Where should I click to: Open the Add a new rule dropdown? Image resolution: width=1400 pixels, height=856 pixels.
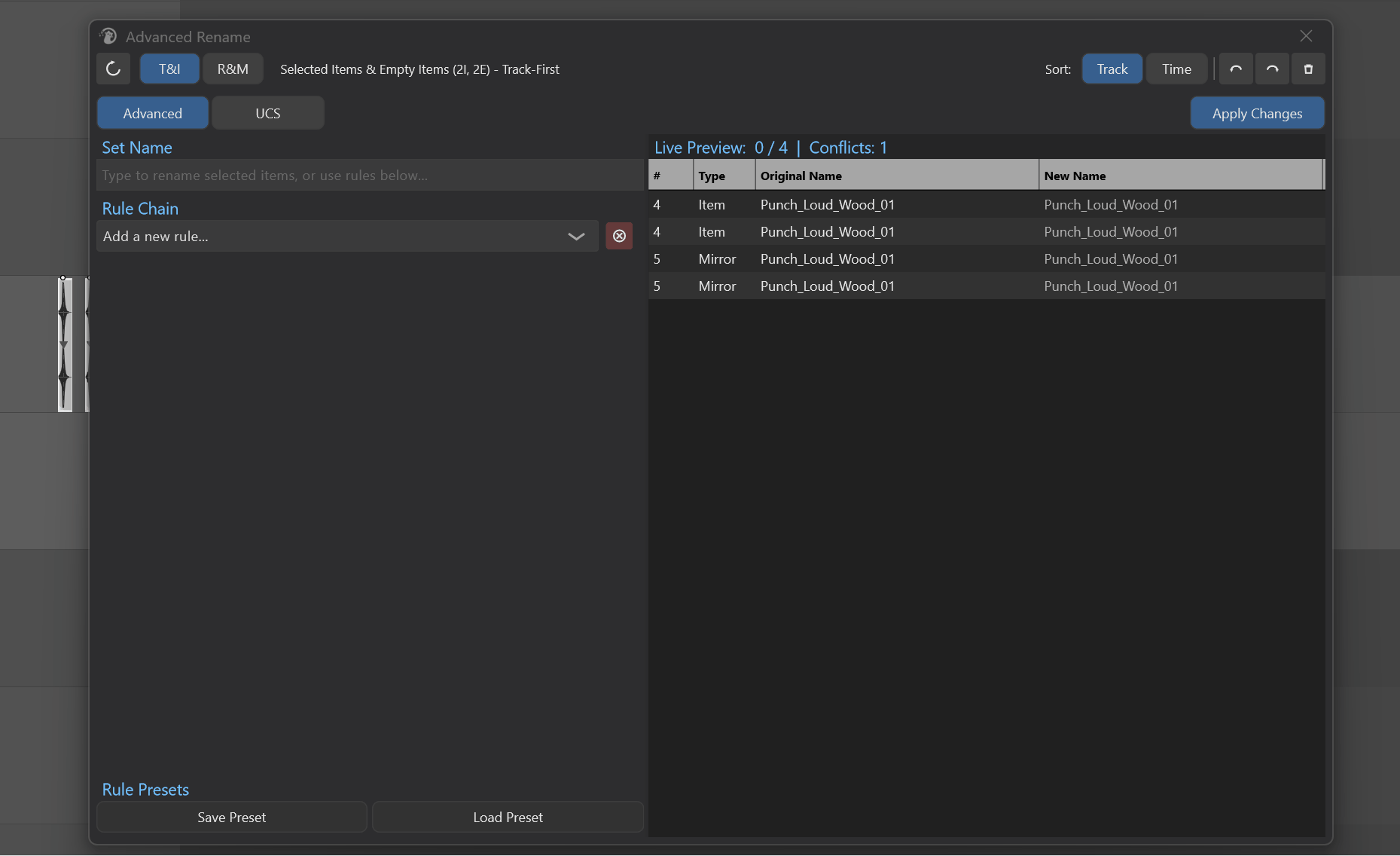pyautogui.click(x=347, y=236)
